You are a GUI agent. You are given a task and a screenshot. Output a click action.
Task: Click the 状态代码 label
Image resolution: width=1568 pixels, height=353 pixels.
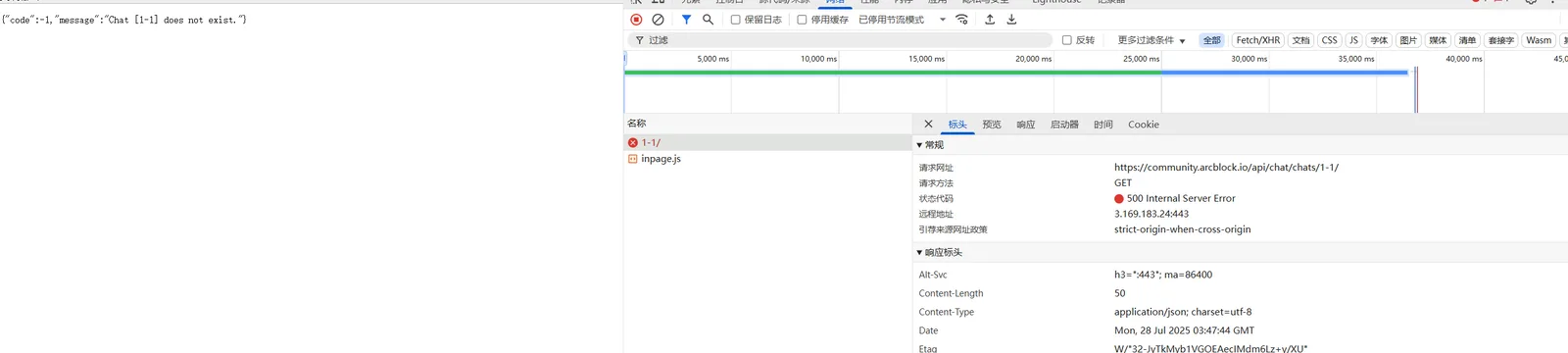(936, 199)
